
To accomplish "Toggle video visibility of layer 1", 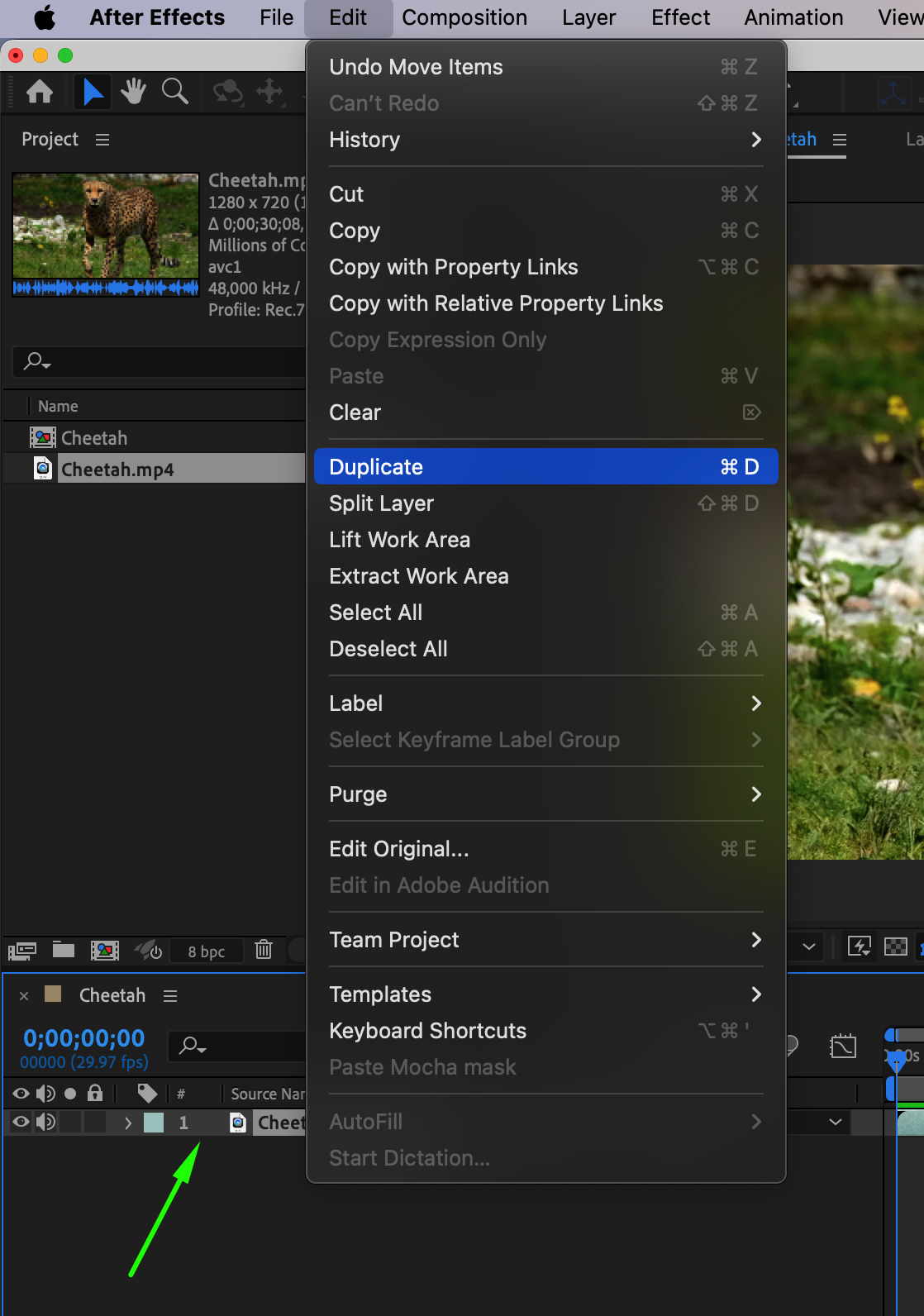I will click(x=21, y=1122).
